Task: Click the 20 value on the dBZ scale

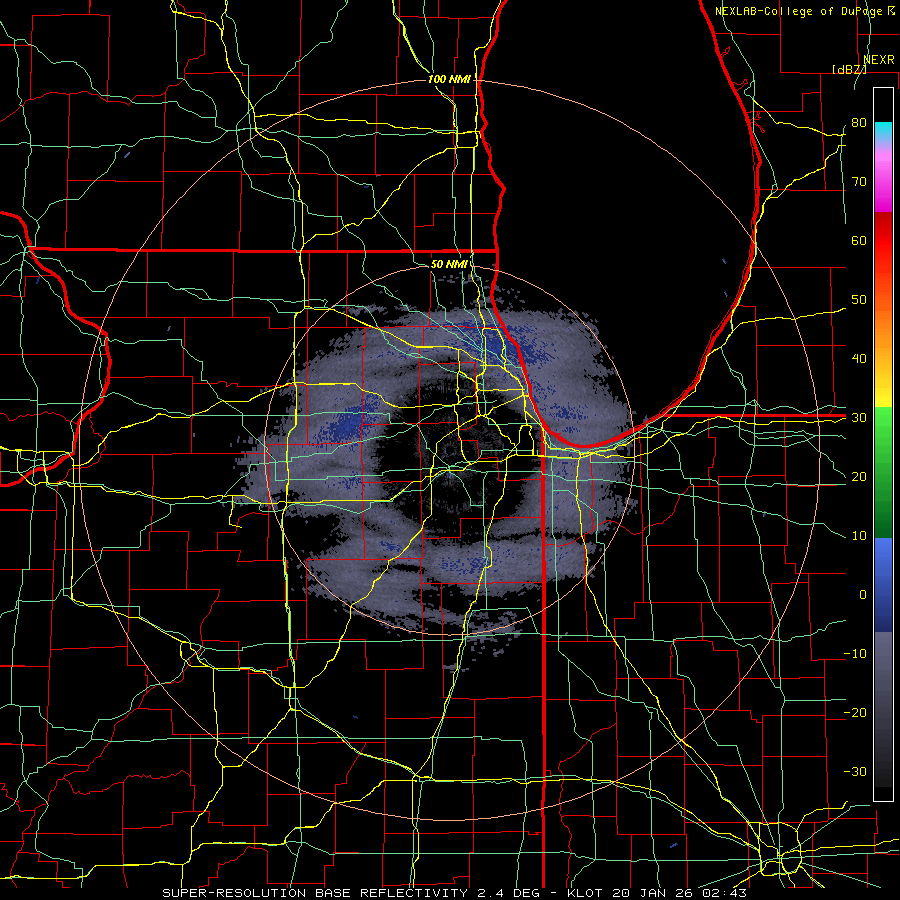Action: click(859, 476)
